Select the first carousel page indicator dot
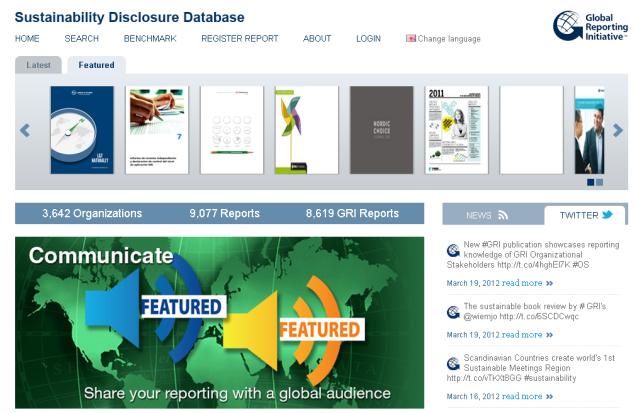637x413 pixels. pos(591,182)
